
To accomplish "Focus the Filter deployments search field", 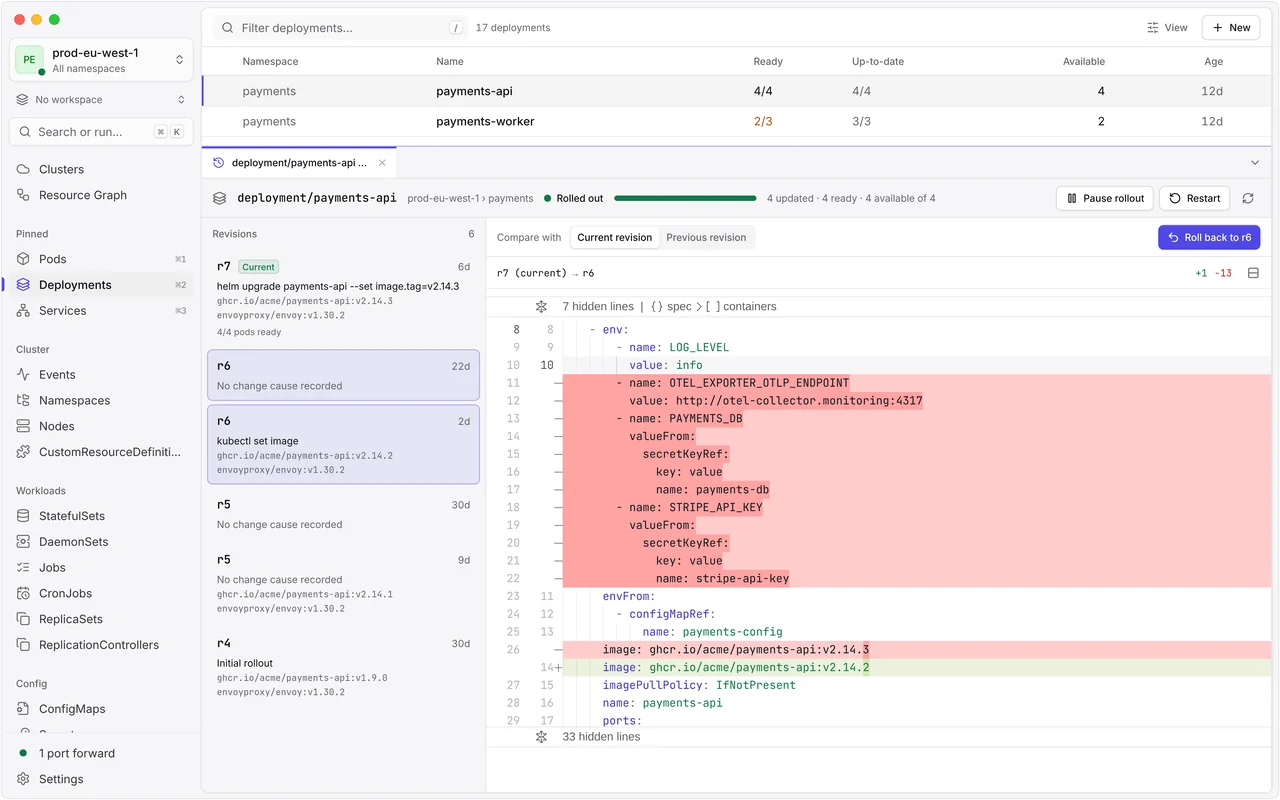I will pos(341,28).
